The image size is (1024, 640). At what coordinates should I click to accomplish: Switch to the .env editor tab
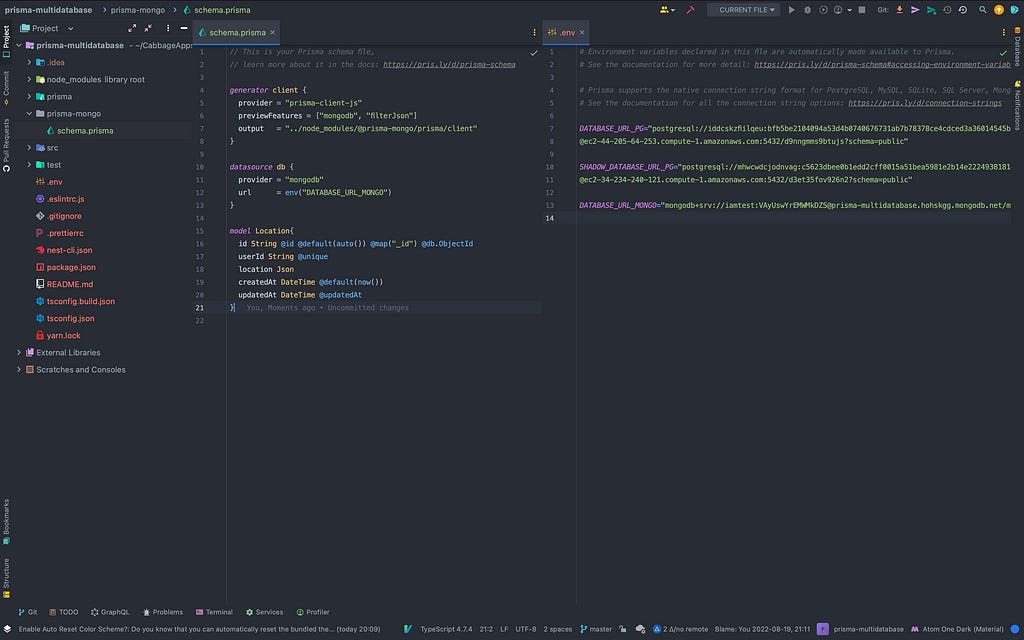click(567, 32)
